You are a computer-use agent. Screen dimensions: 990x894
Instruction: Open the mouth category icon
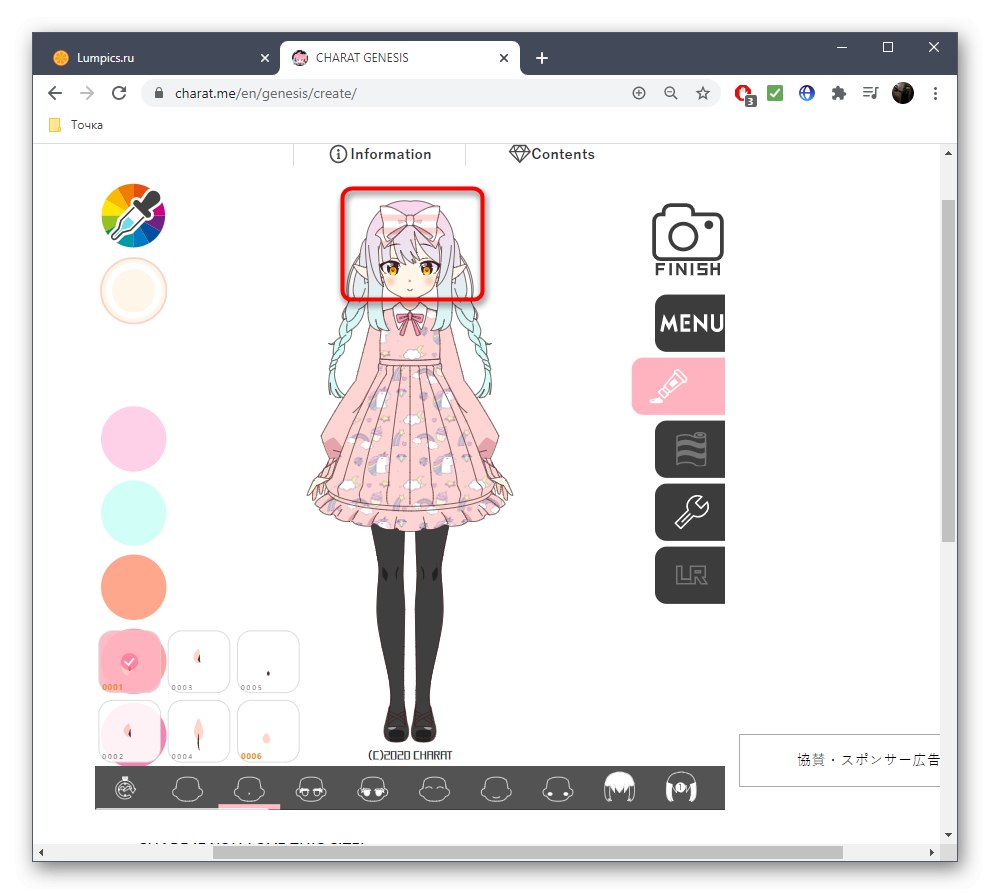point(496,788)
